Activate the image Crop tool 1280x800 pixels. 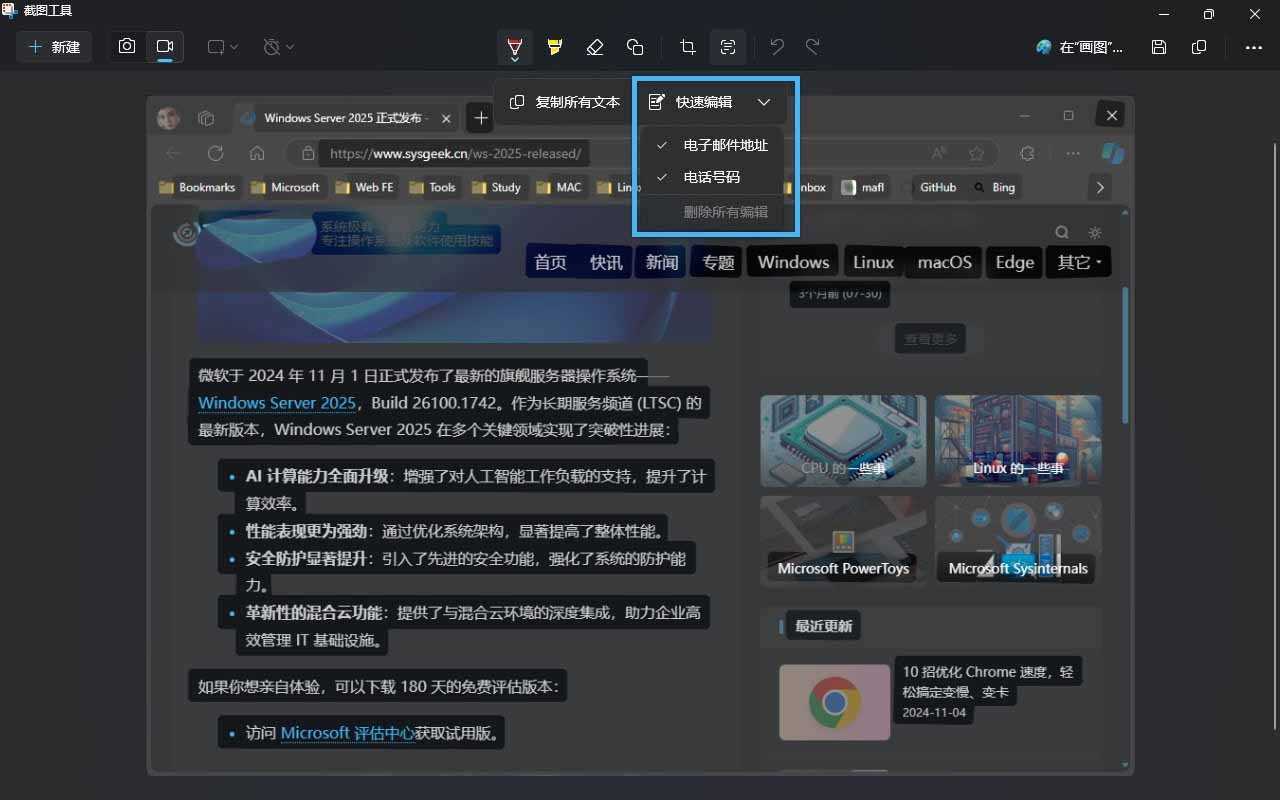pyautogui.click(x=687, y=47)
